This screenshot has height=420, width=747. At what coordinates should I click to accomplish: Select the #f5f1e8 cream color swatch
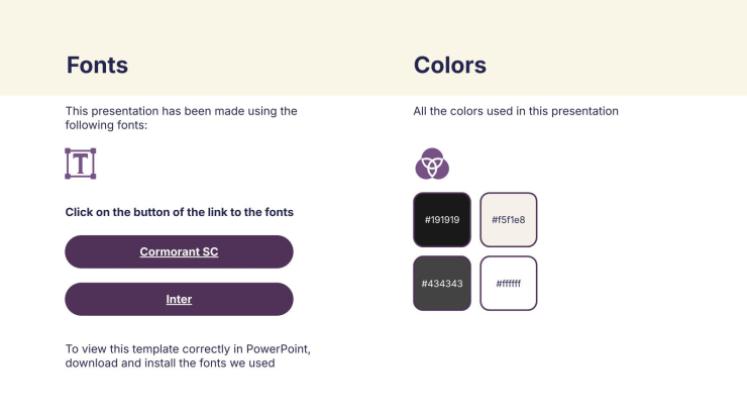(508, 219)
